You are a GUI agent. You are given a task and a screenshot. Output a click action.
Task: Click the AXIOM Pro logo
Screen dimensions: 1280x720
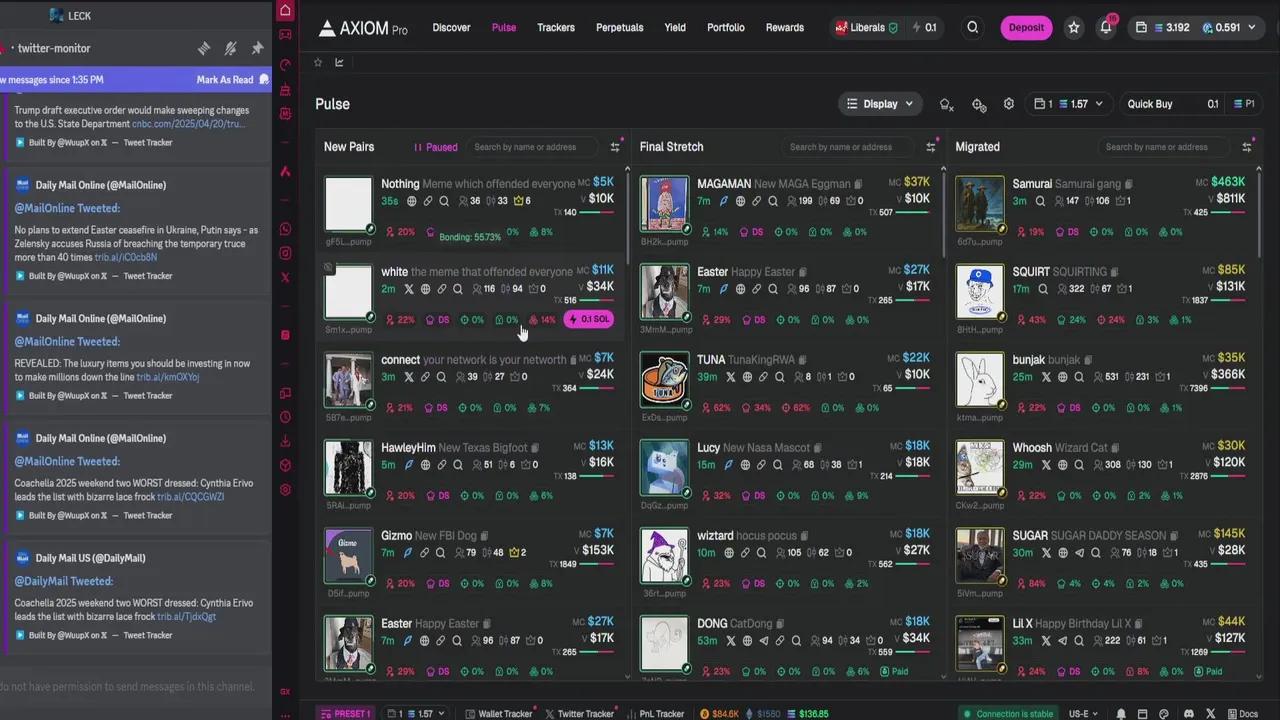click(363, 28)
